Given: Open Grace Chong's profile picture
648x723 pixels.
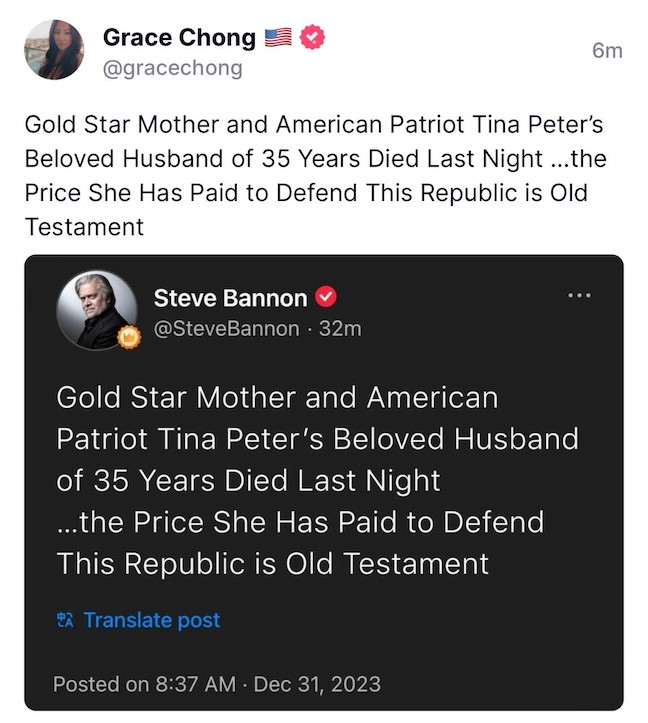Looking at the screenshot, I should (x=54, y=49).
